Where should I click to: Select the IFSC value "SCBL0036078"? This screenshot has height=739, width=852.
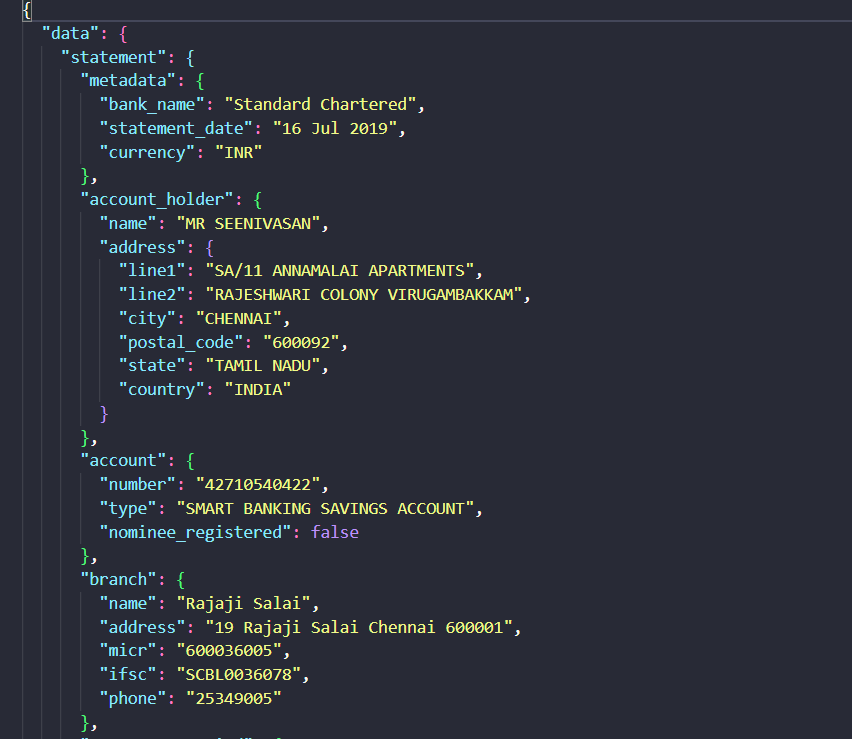[239, 674]
